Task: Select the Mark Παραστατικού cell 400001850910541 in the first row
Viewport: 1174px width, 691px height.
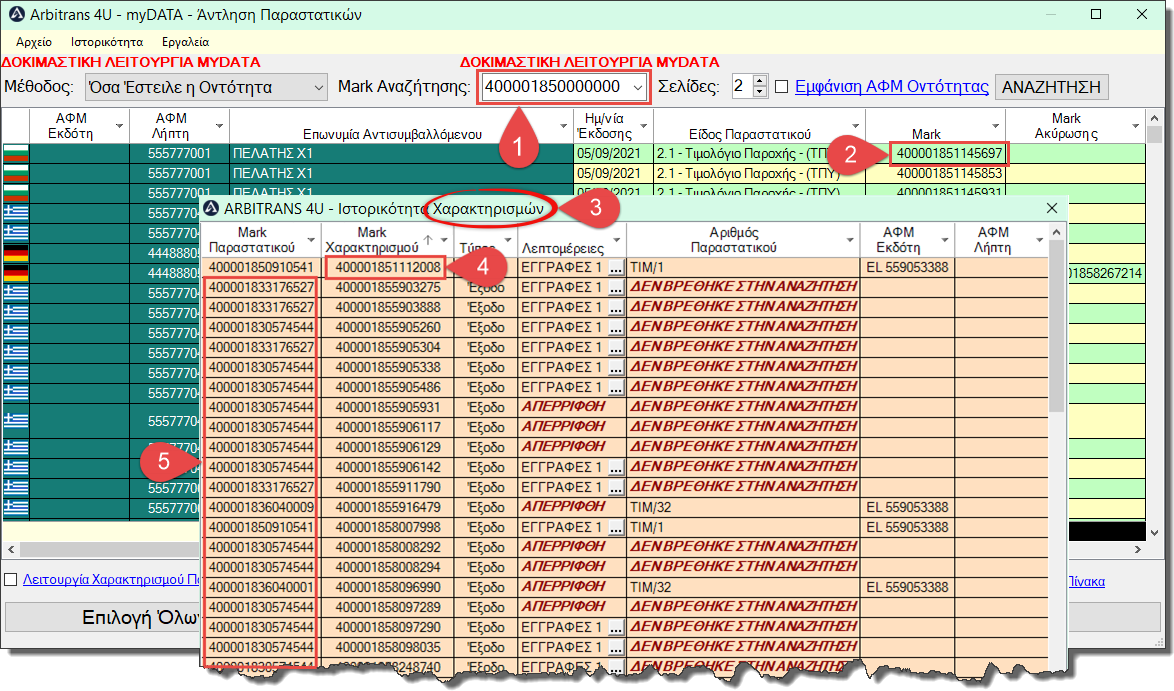Action: (x=261, y=267)
